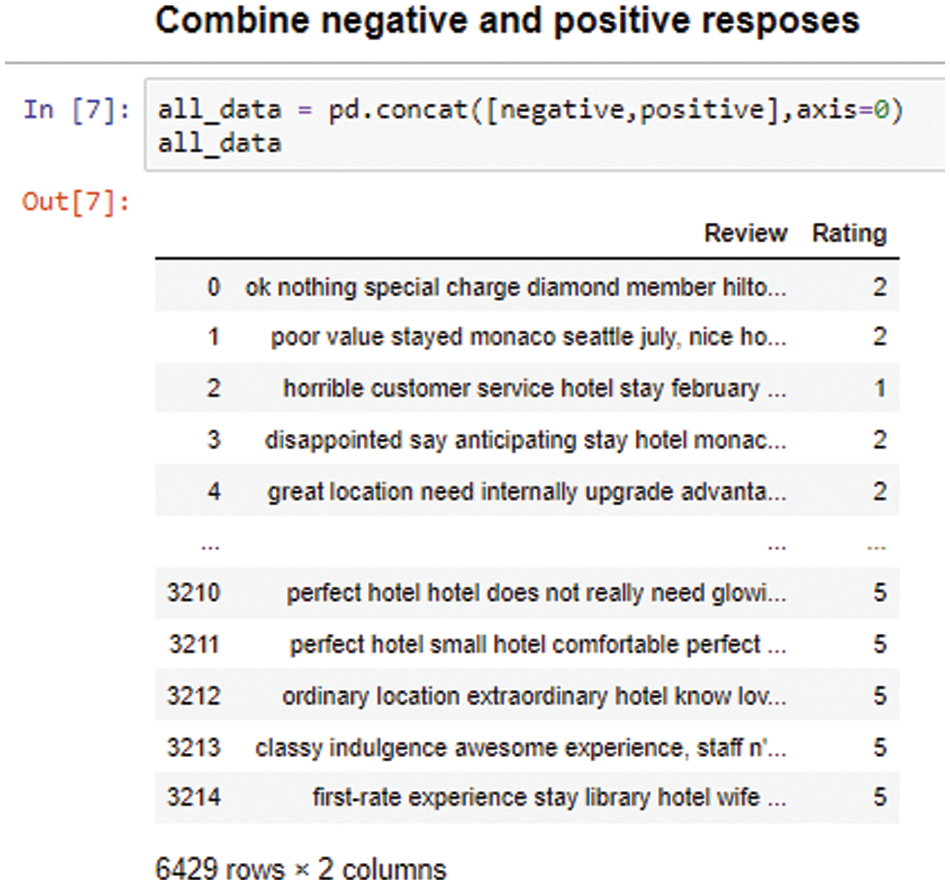
Task: Select row index 3210
Action: (193, 593)
